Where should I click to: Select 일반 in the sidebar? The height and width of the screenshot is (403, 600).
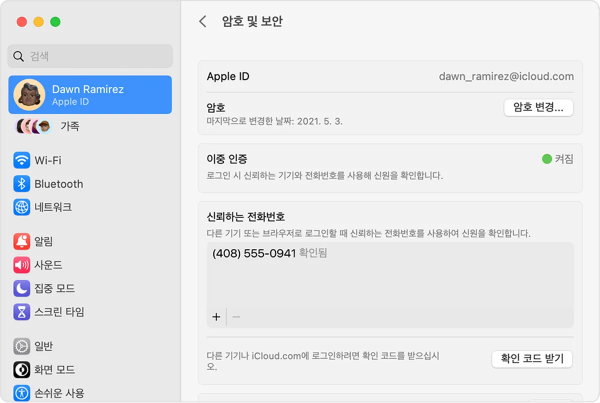pos(44,346)
